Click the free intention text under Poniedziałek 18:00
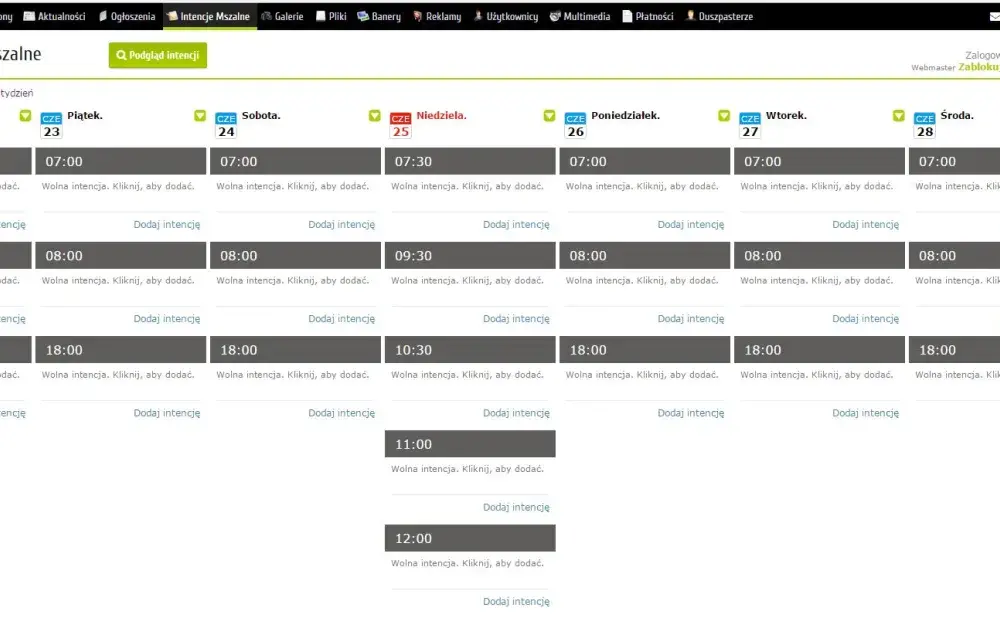Screen dimensions: 1000x618 tap(642, 375)
